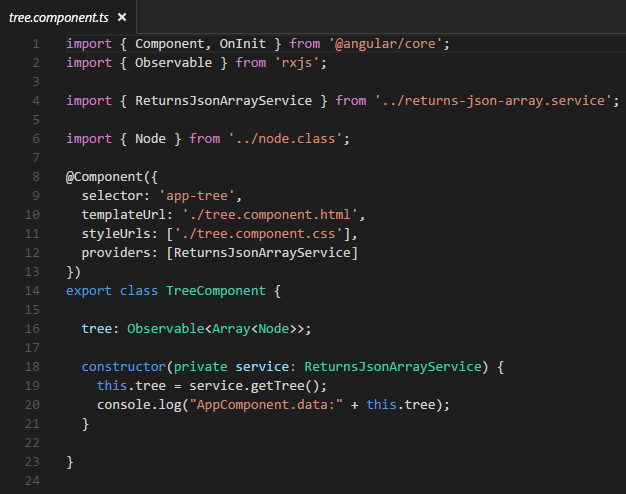Click line number 1 in gutter

[x=36, y=44]
